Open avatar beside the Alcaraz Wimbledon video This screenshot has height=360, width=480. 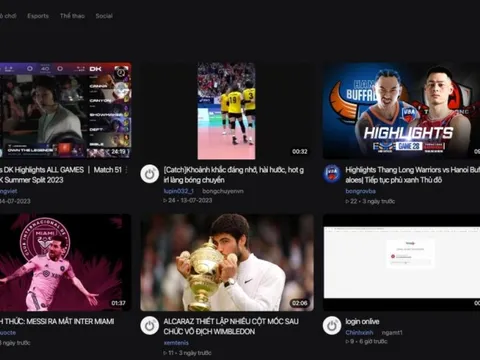coord(150,325)
